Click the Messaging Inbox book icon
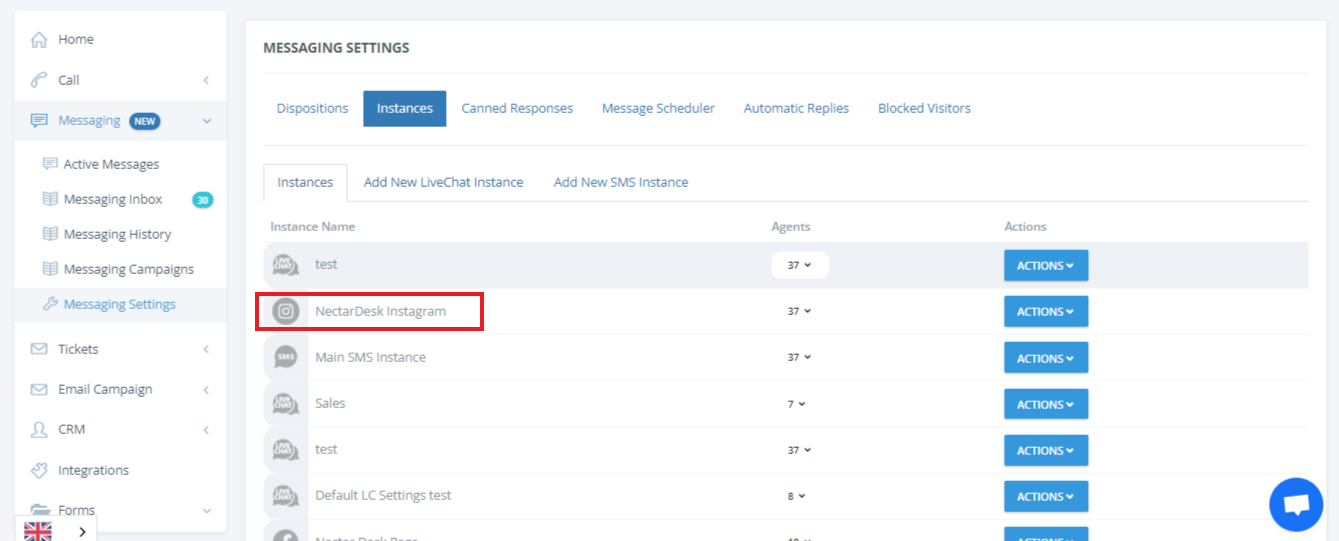 click(x=50, y=199)
